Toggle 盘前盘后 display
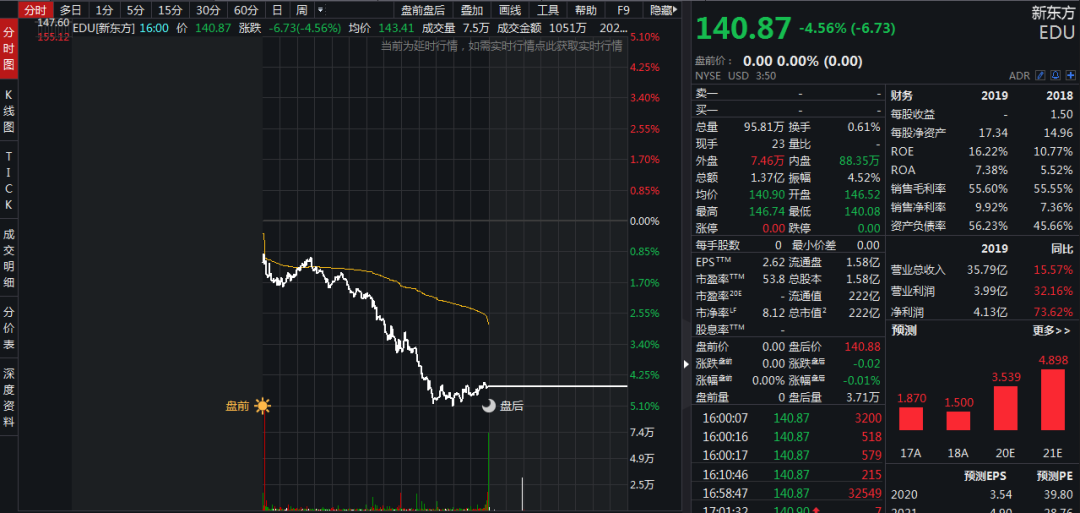Viewport: 1080px width, 513px height. coord(423,10)
